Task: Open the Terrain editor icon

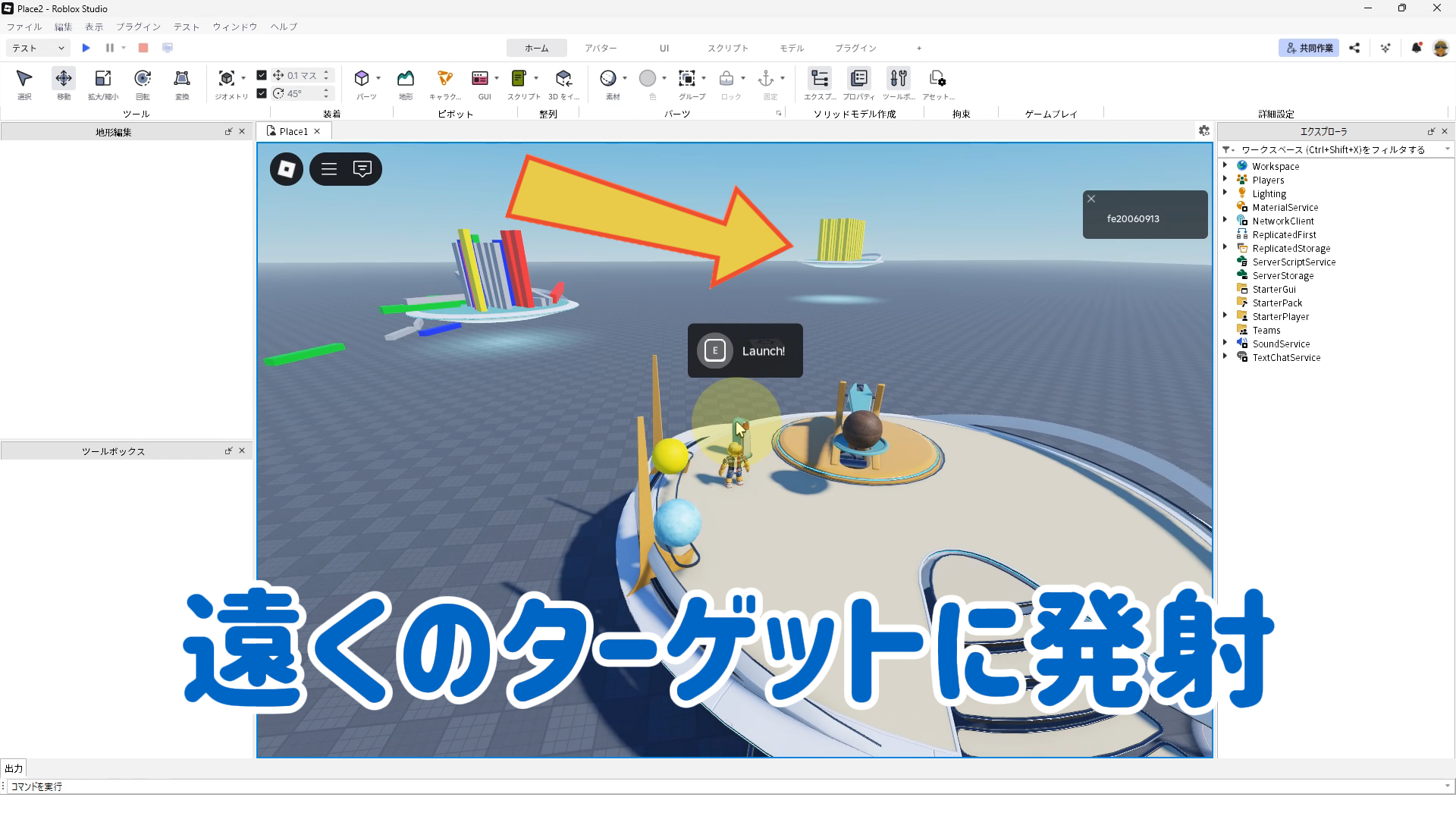Action: click(x=406, y=79)
